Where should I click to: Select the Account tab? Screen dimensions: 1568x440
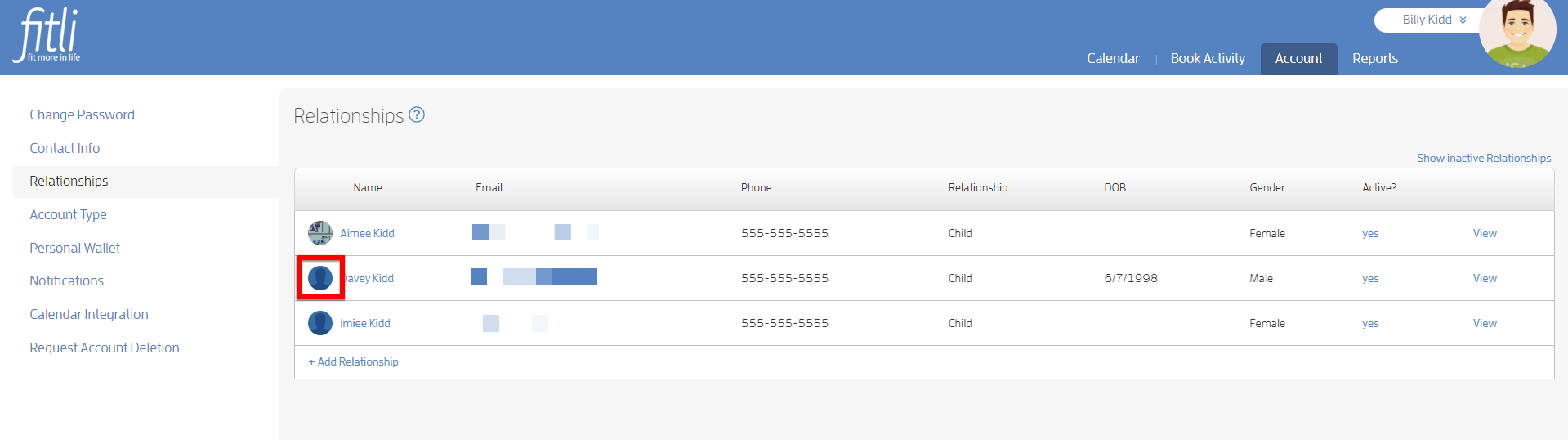(1298, 59)
